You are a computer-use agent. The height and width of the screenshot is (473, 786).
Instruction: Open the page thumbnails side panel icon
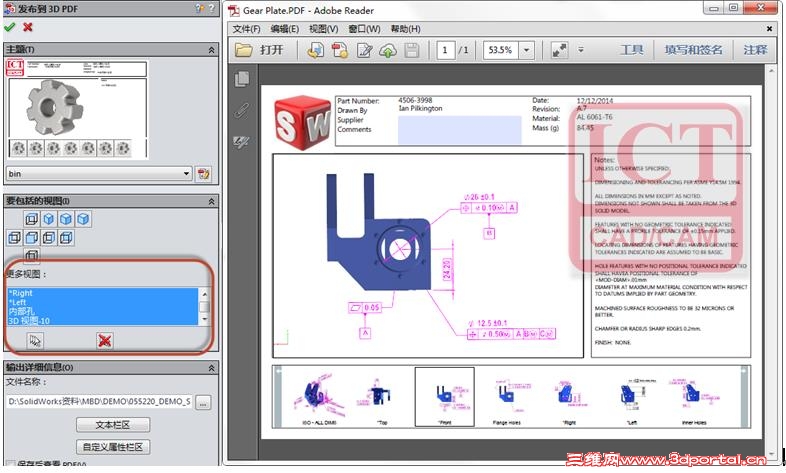(242, 79)
